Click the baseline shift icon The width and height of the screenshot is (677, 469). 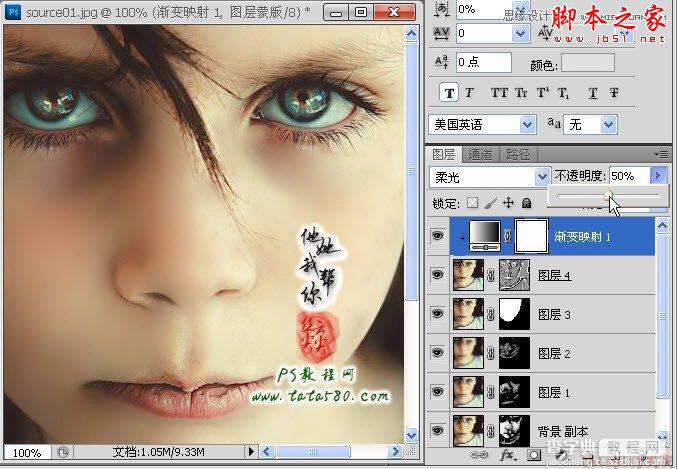coord(442,63)
